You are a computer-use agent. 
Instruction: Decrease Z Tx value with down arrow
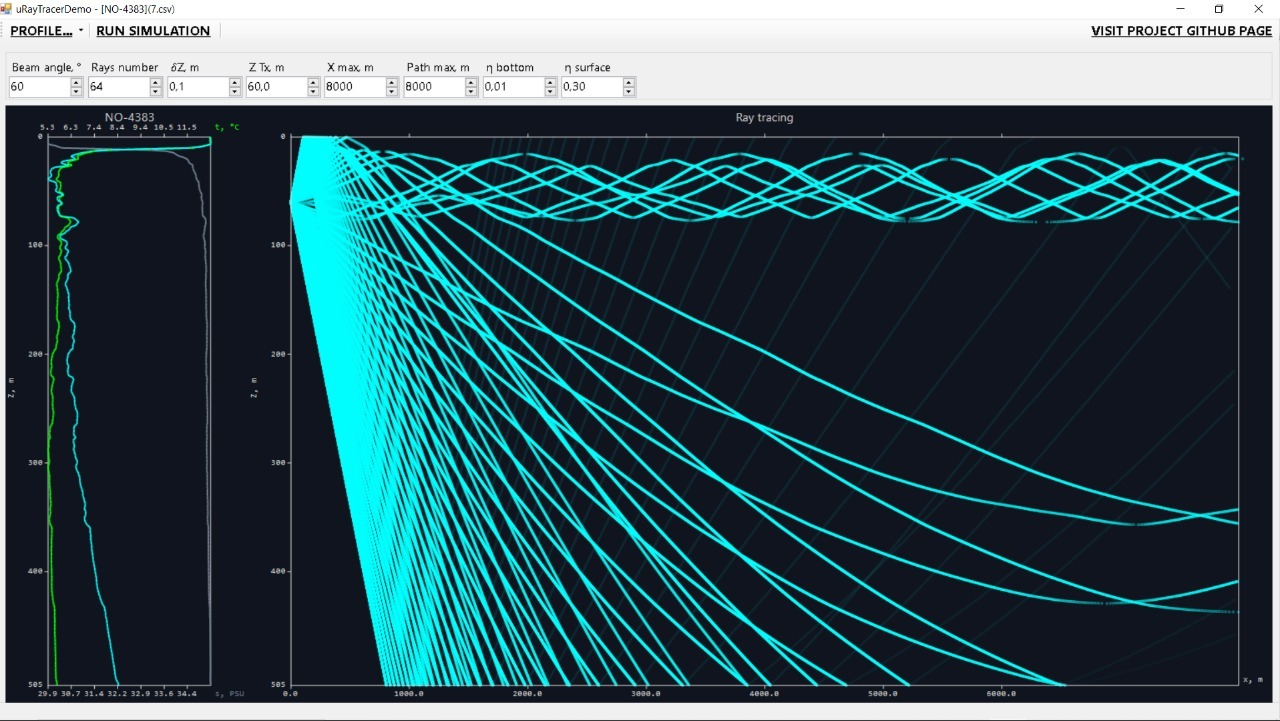313,92
